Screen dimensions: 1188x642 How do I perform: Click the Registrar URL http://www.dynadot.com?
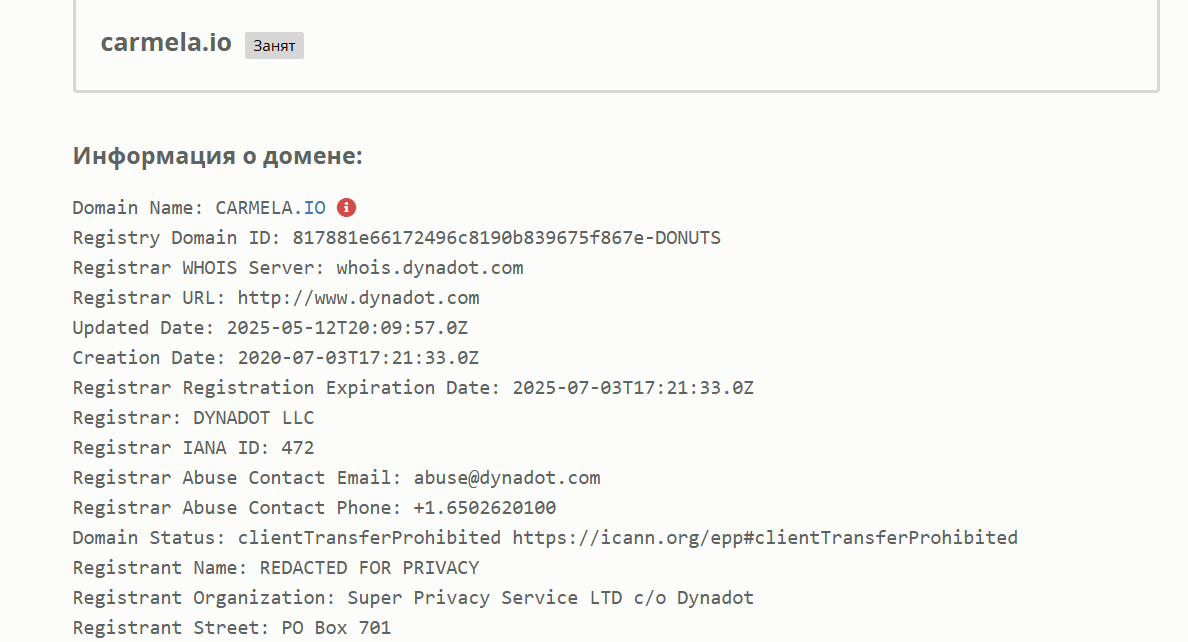358,298
